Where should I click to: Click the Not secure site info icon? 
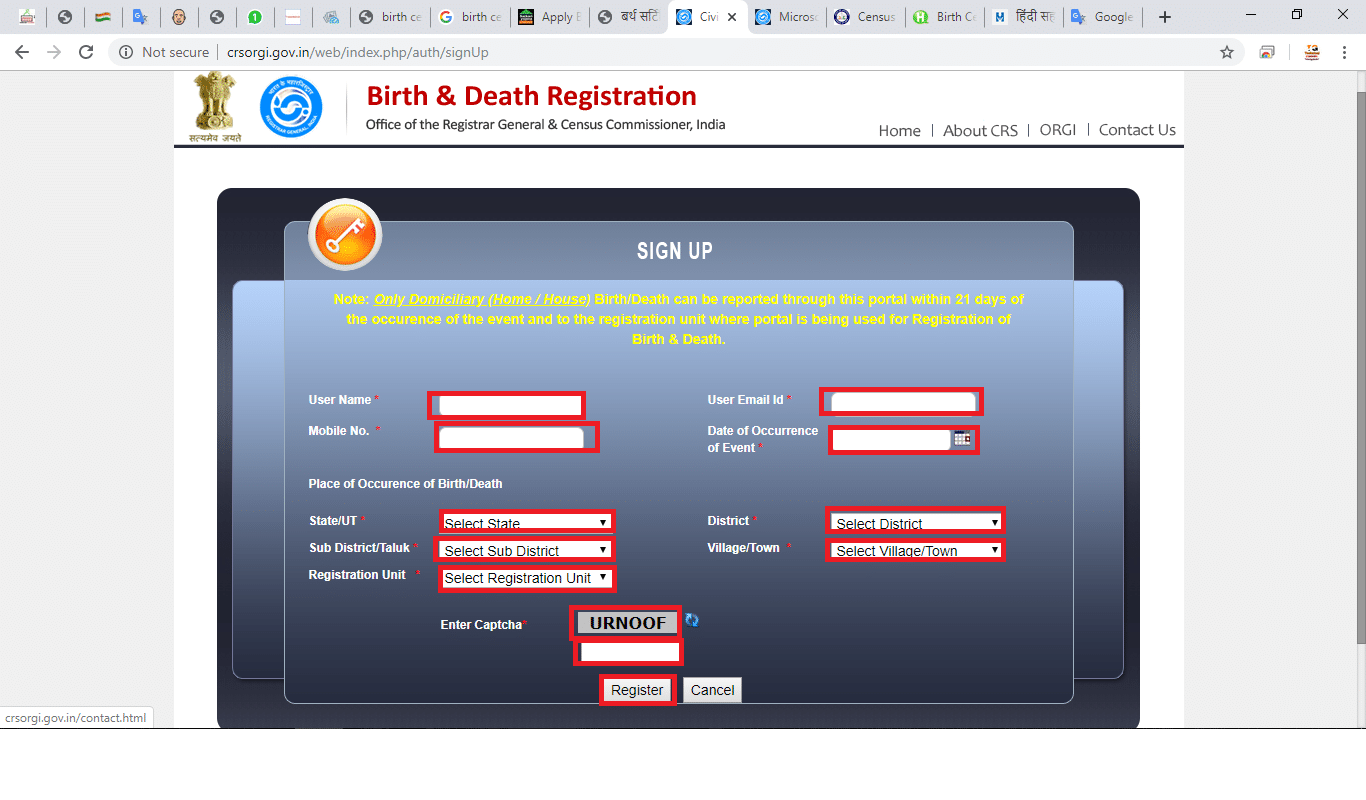(x=126, y=52)
